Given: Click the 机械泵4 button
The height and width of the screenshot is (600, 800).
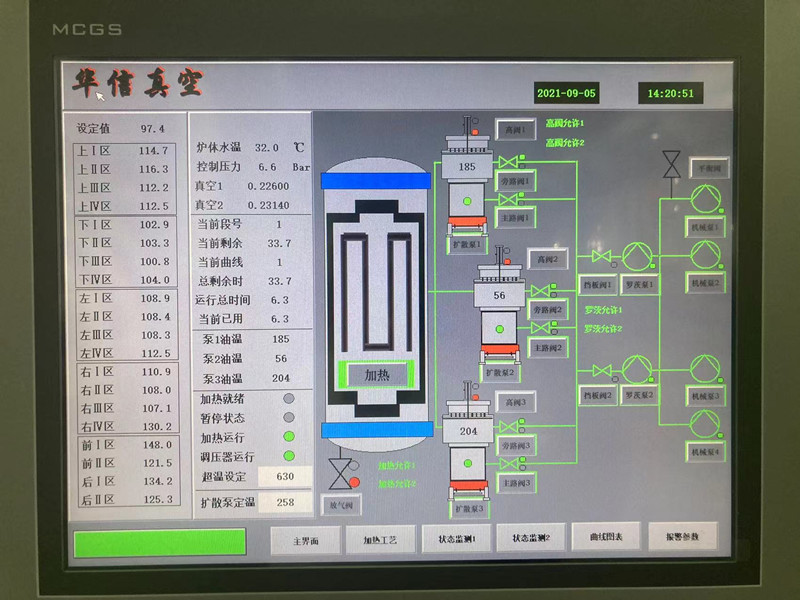Looking at the screenshot, I should 705,452.
